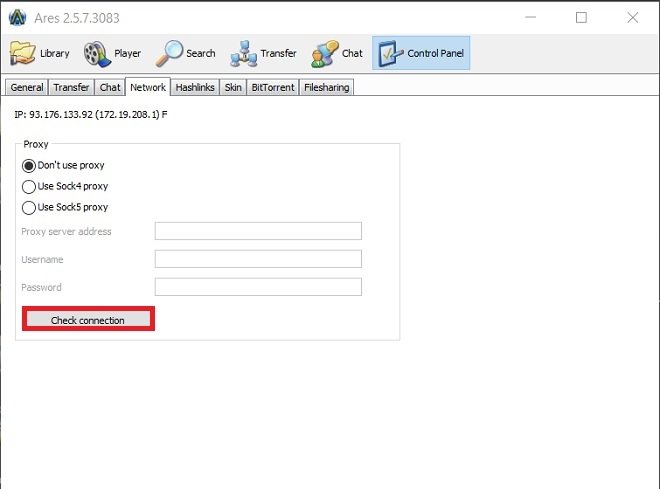Select Use Sock5 proxy option
This screenshot has width=660, height=489.
pos(65,207)
